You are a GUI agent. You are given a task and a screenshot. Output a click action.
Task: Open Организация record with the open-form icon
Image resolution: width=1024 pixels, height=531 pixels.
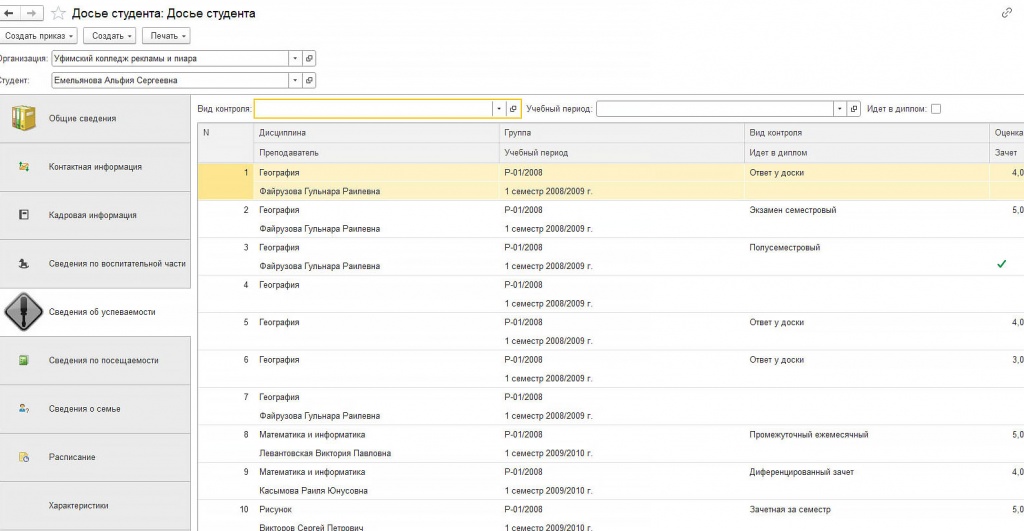click(x=309, y=58)
